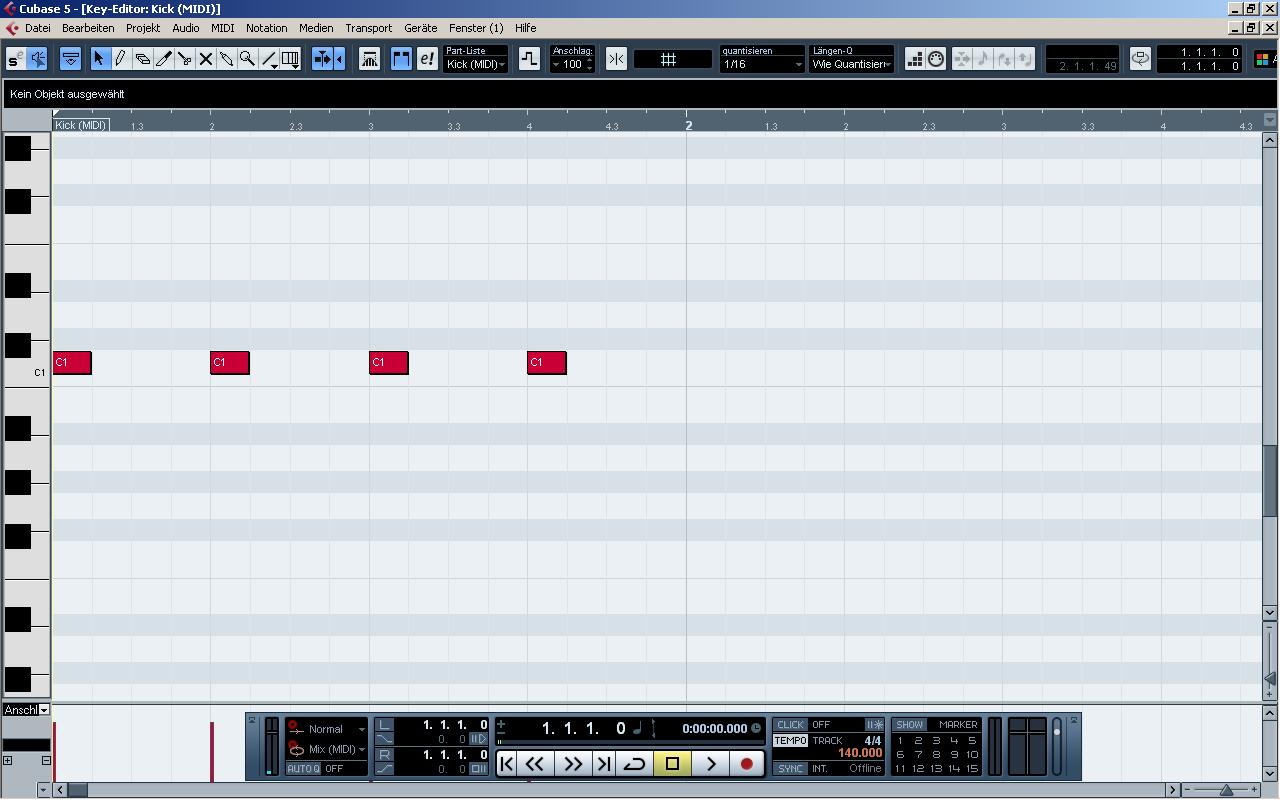Select the split scissors tool
This screenshot has height=802, width=1280.
tap(185, 59)
